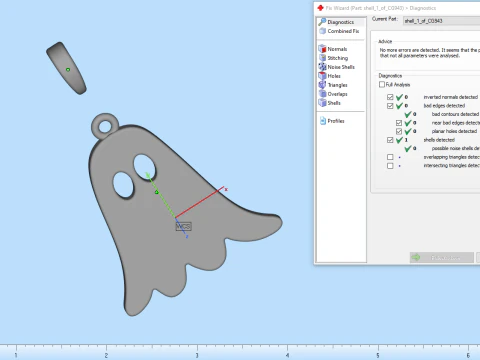Select the Triangles fix step
This screenshot has width=480, height=360.
coord(333,85)
